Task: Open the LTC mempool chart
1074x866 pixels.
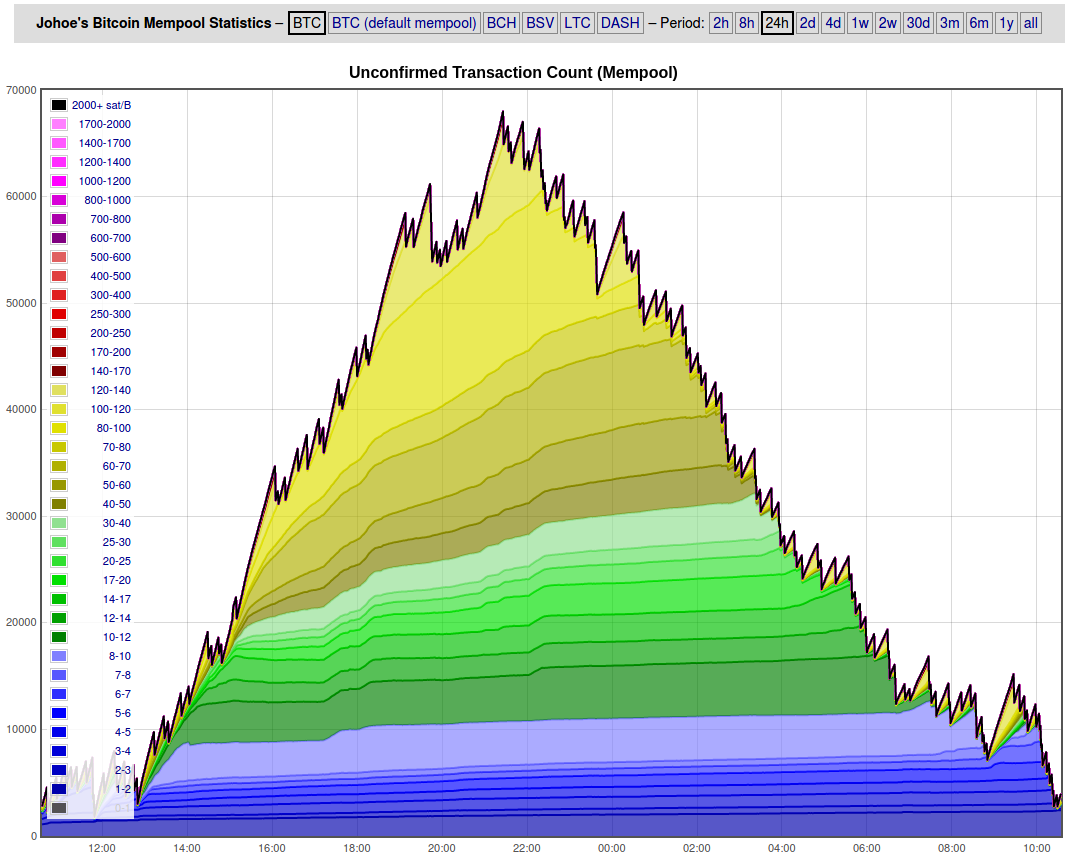Action: pos(577,23)
